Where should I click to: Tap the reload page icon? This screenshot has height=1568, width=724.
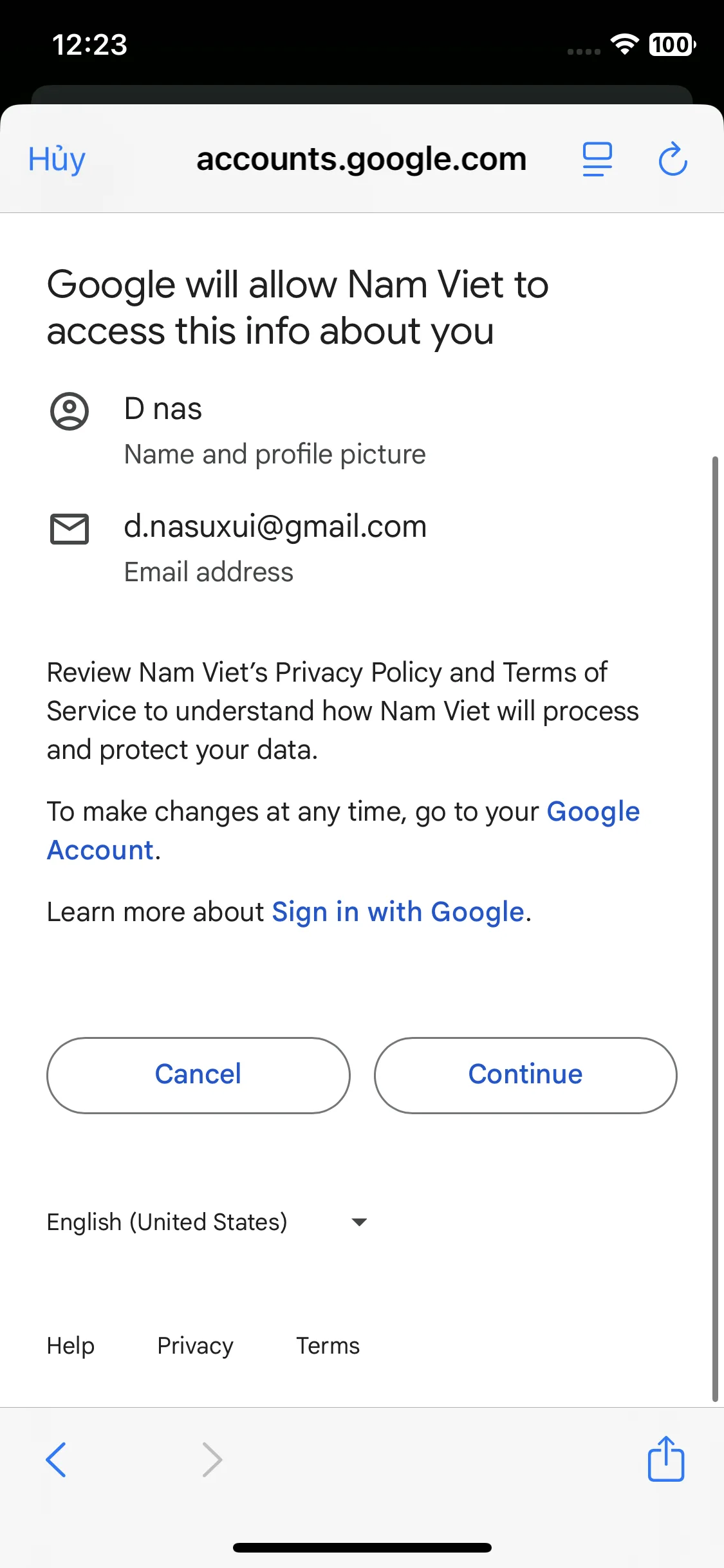(x=673, y=159)
